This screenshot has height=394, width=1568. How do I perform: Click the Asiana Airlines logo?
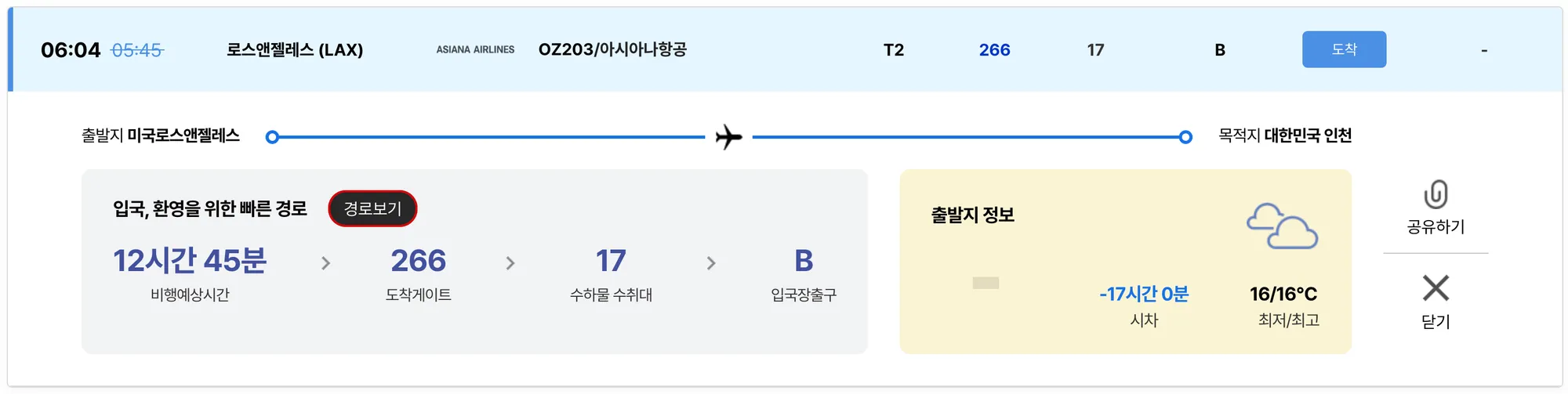[x=475, y=49]
